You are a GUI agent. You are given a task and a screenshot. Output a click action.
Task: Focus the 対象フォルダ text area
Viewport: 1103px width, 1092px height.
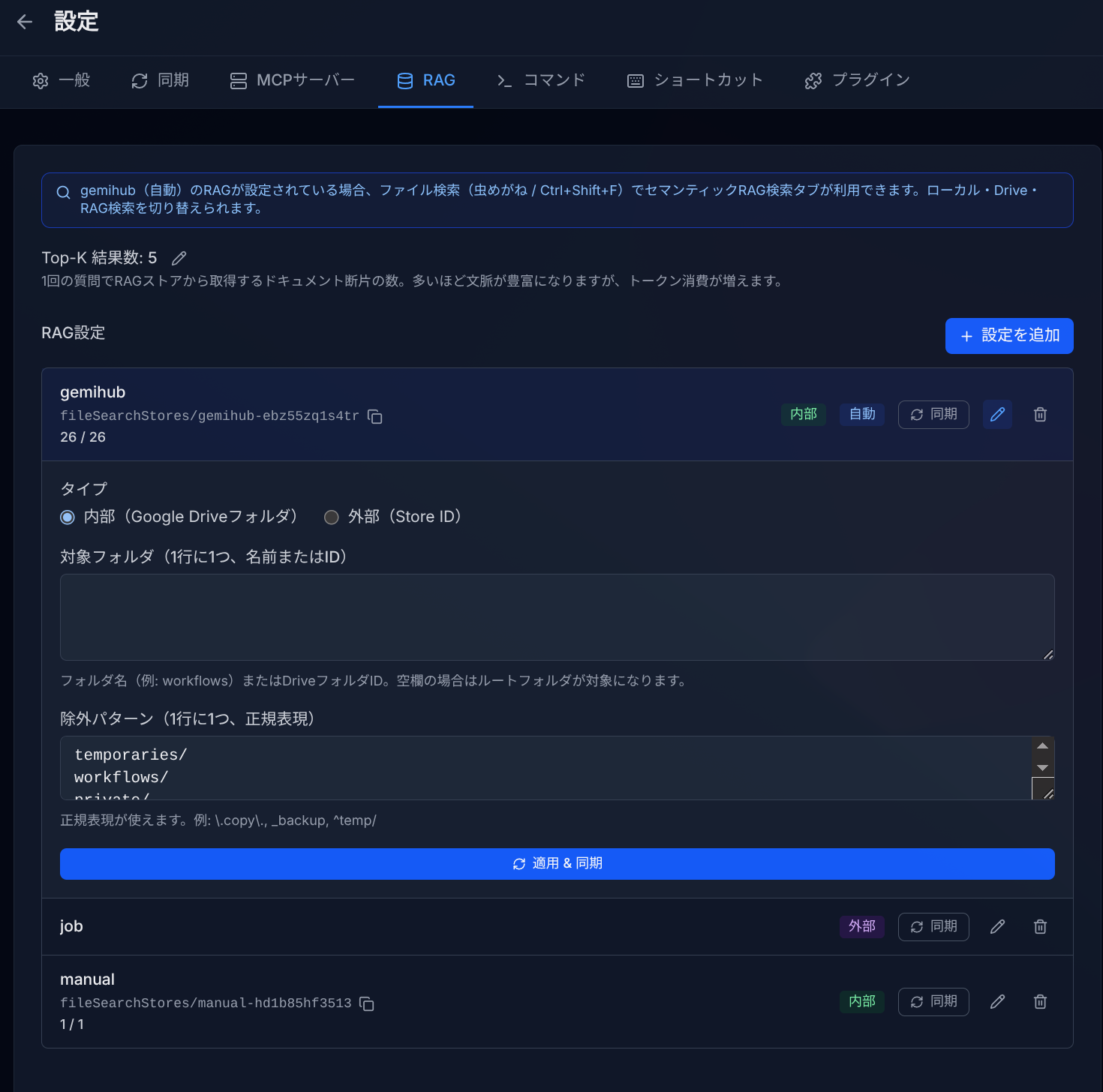coord(557,617)
